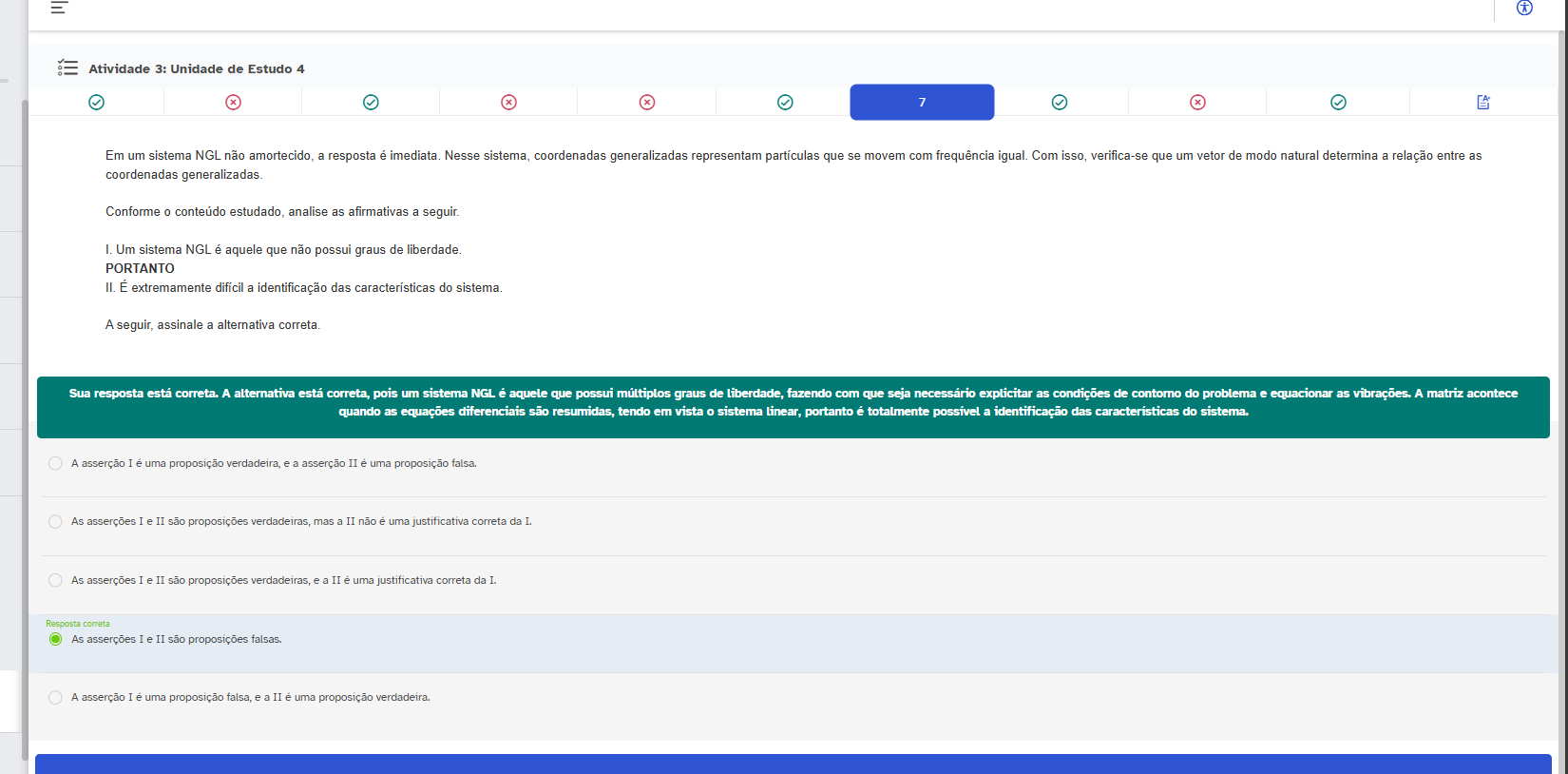Select the current question 7 tab
Image resolution: width=1568 pixels, height=774 pixels.
coord(922,102)
